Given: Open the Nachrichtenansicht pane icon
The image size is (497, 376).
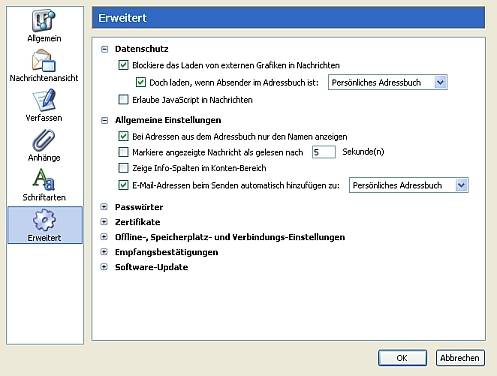Looking at the screenshot, I should pos(44,61).
